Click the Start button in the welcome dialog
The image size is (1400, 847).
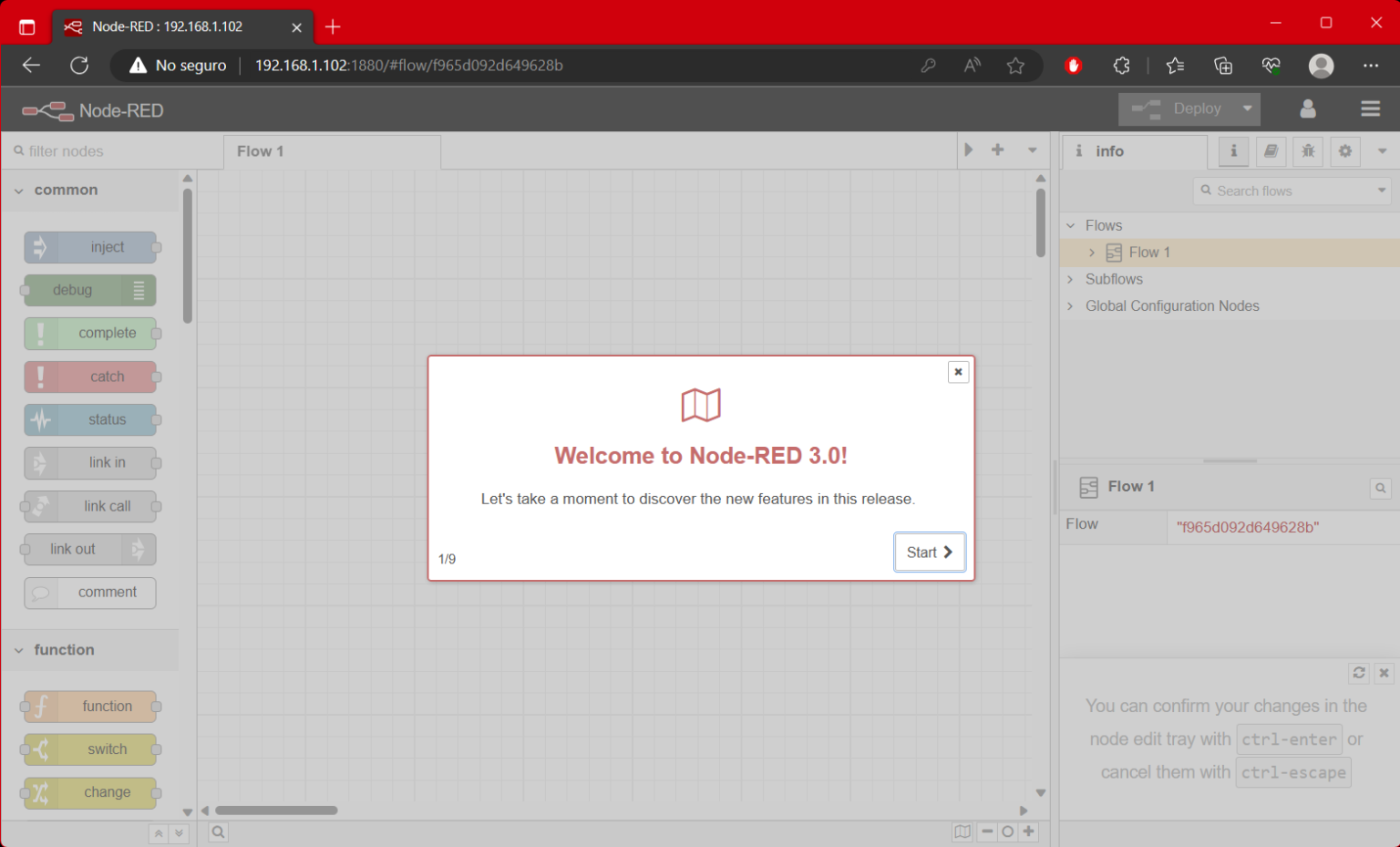(930, 552)
